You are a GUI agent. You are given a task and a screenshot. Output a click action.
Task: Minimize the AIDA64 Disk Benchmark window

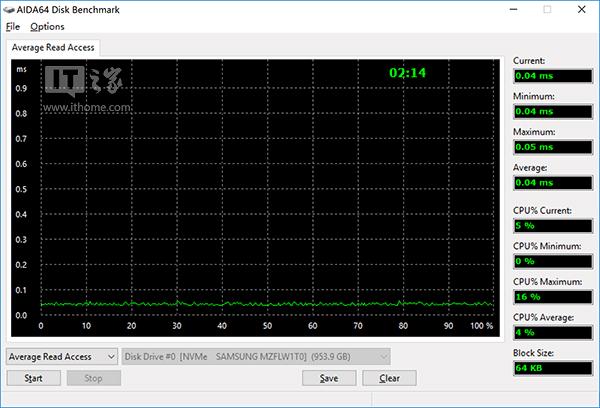pyautogui.click(x=514, y=10)
